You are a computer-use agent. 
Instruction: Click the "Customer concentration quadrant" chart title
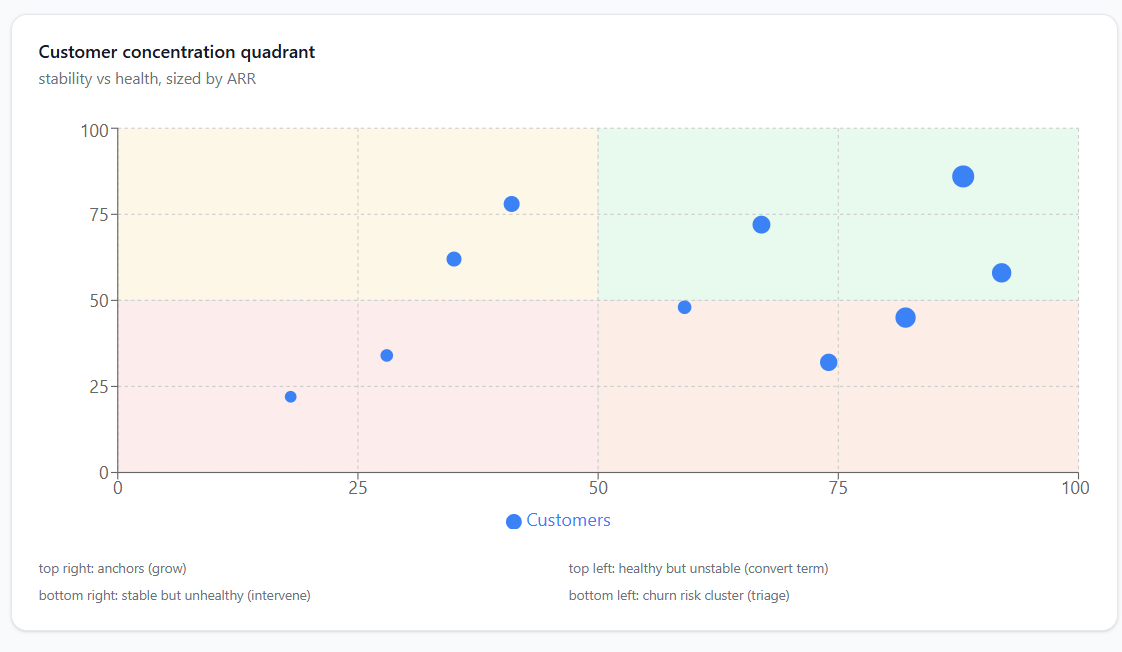click(177, 52)
